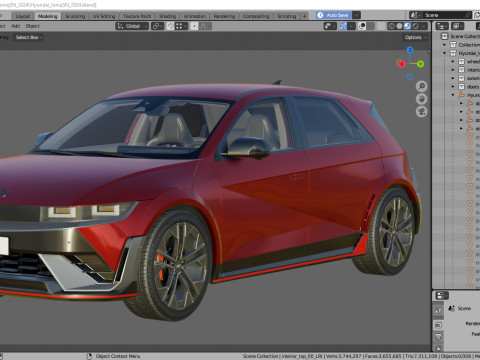Switch to the Layout workspace tab
Screen dimensions: 480x360
tap(23, 16)
